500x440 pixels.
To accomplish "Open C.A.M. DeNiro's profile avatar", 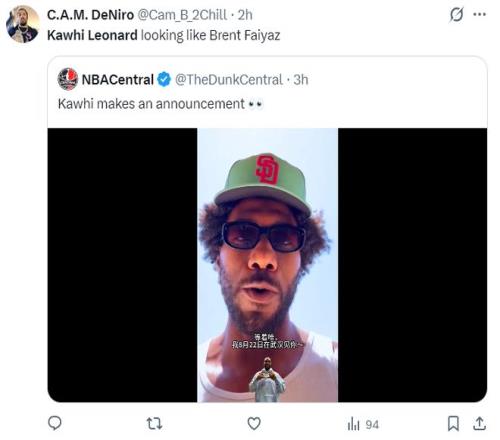I will tap(23, 24).
